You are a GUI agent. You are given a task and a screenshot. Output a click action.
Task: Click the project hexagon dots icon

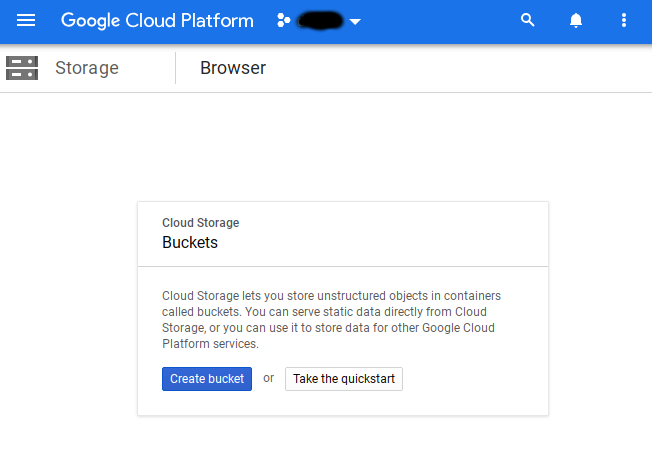(x=283, y=20)
